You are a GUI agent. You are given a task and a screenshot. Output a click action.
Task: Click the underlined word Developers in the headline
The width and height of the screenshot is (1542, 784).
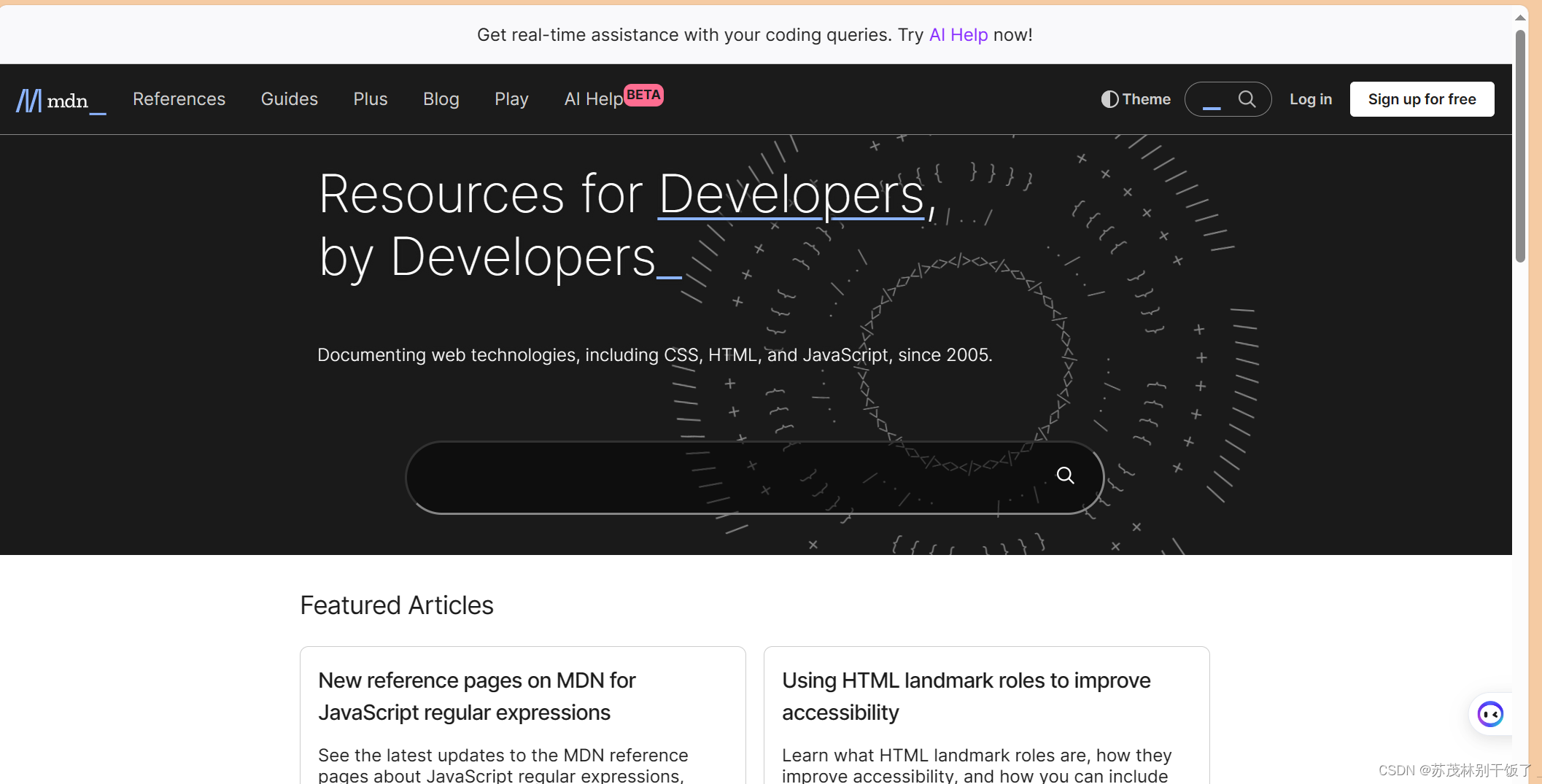coord(792,194)
